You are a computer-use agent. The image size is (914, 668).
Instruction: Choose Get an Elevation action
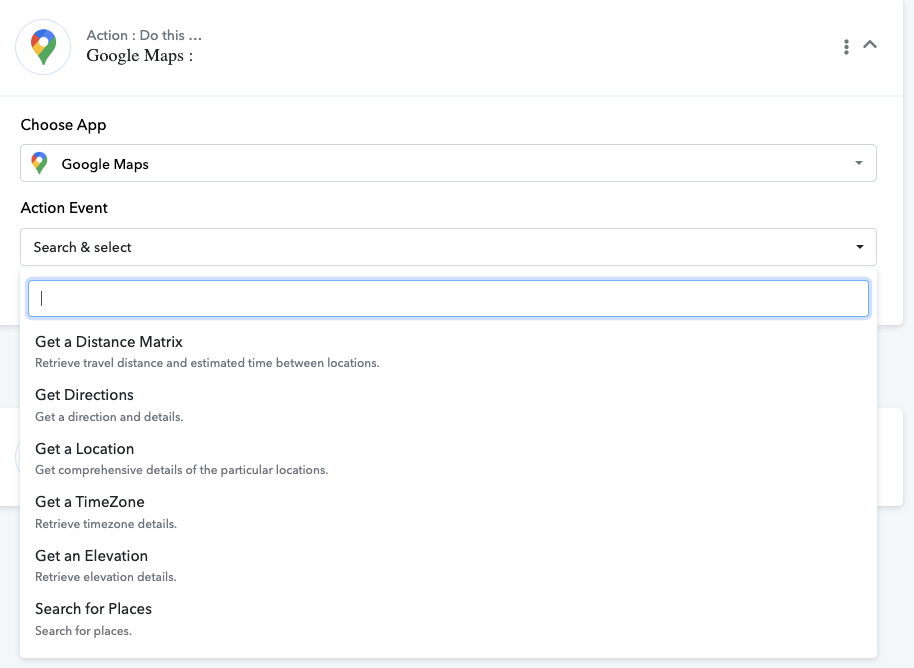click(x=448, y=566)
